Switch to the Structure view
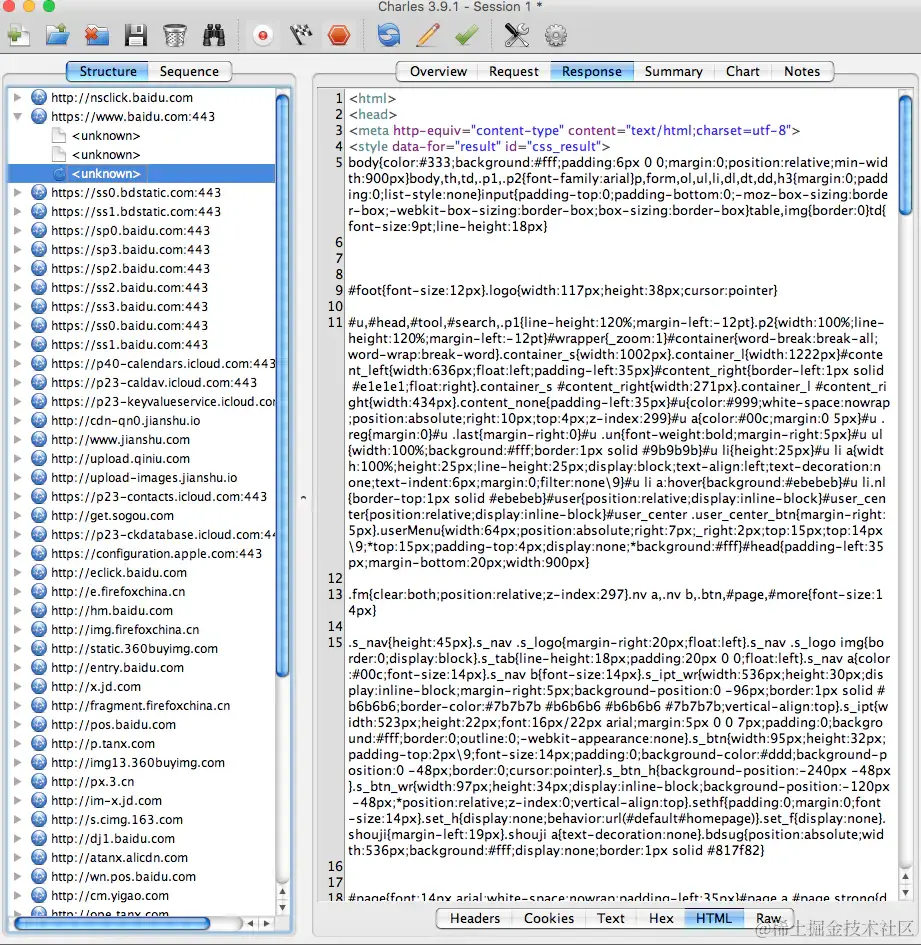 tap(108, 71)
